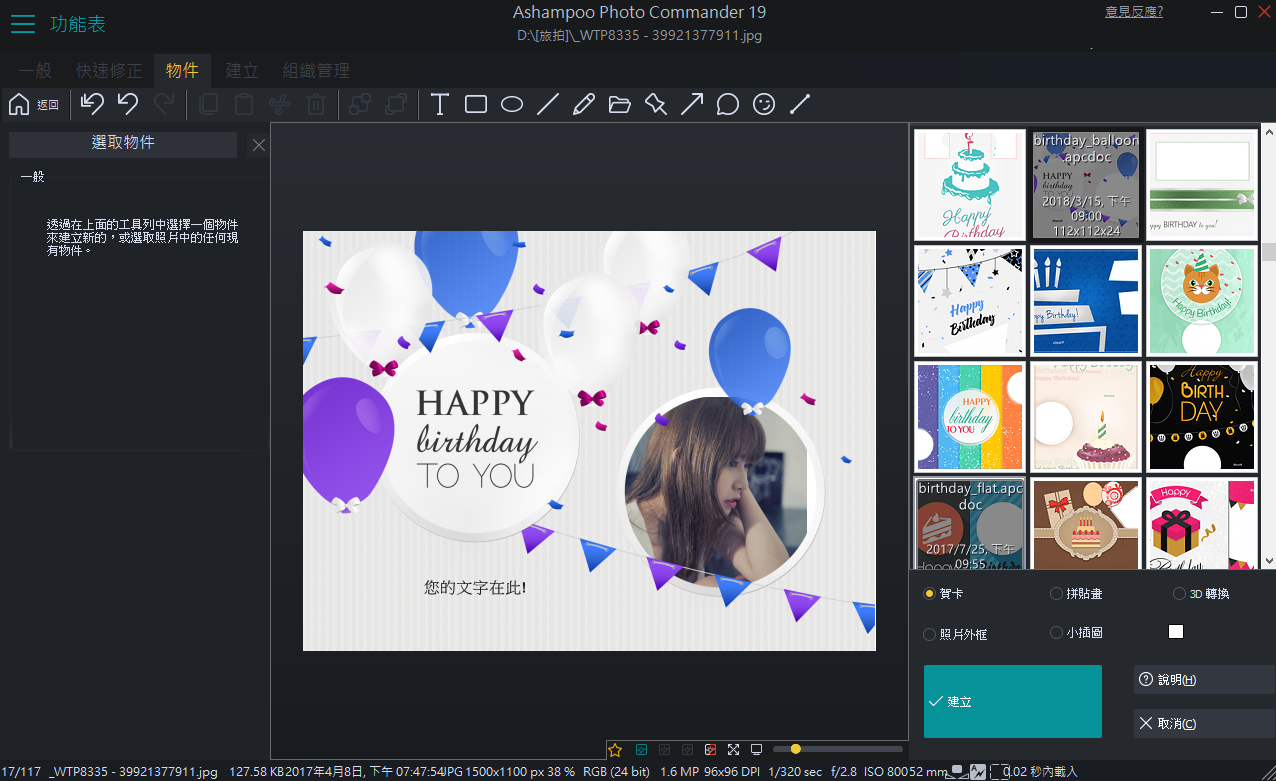The width and height of the screenshot is (1276, 781).
Task: Switch to the 快速修正 tab
Action: pyautogui.click(x=109, y=71)
